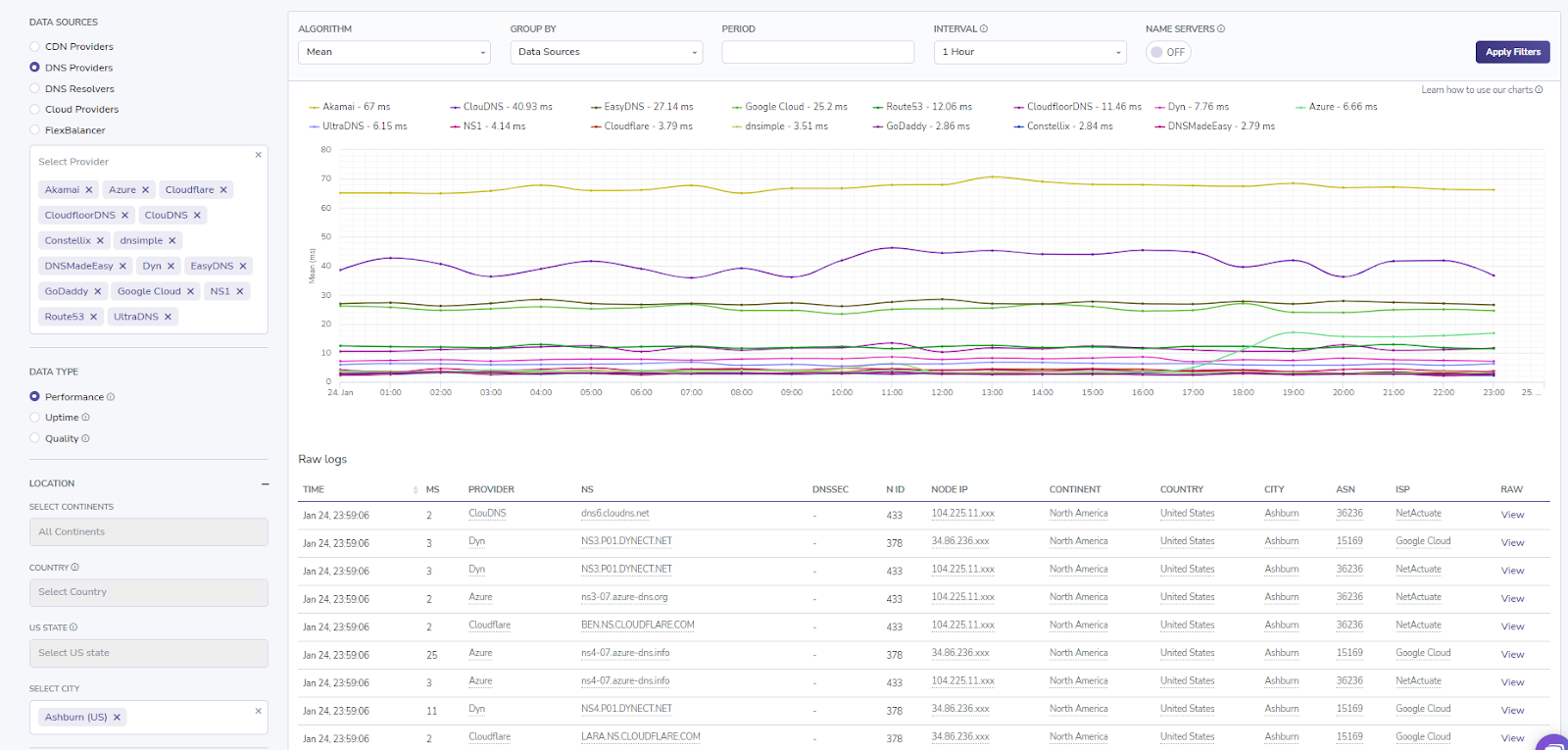Choose Performance data type
This screenshot has width=1568, height=750.
point(35,397)
